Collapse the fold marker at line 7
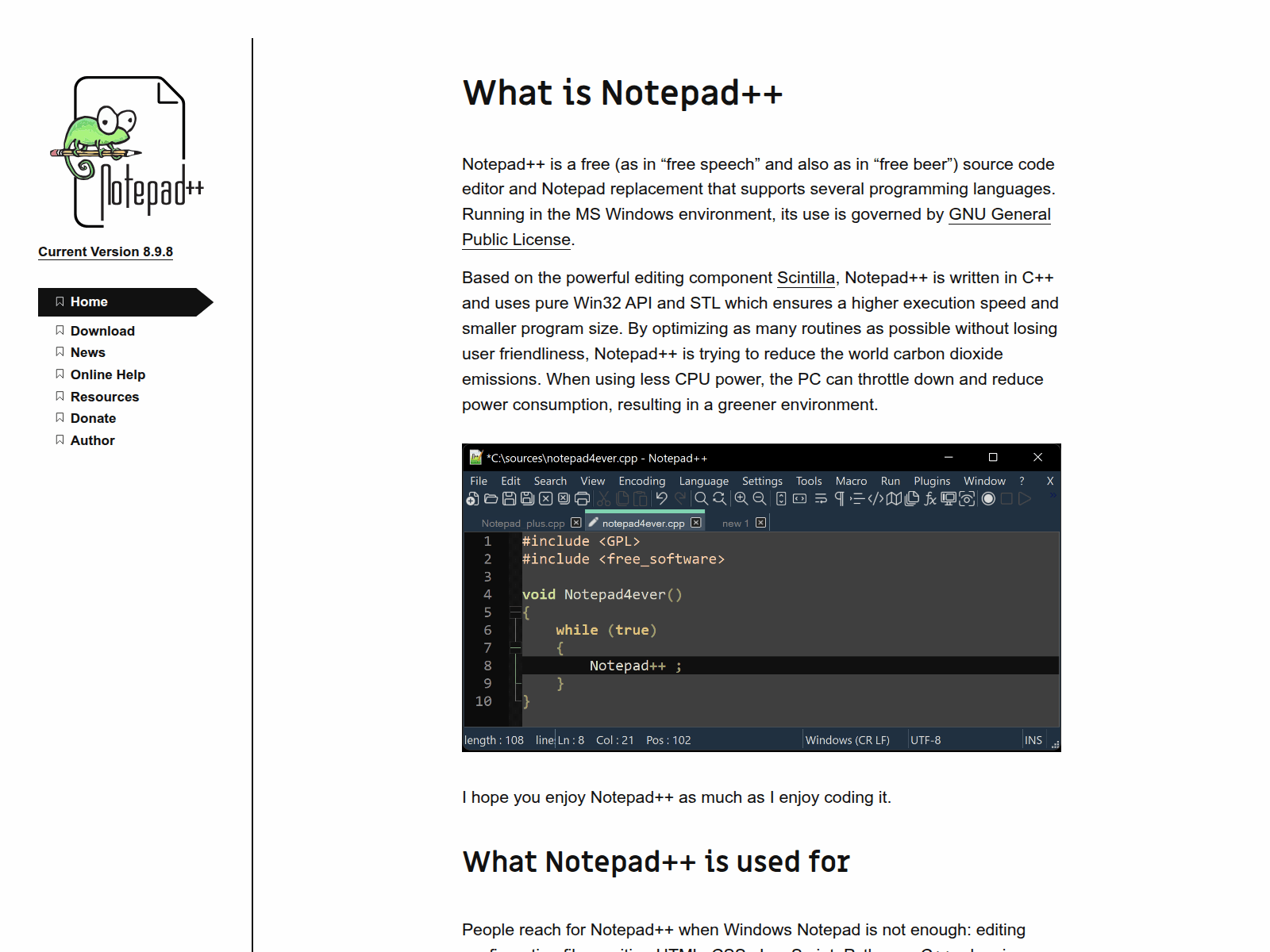 click(x=515, y=648)
